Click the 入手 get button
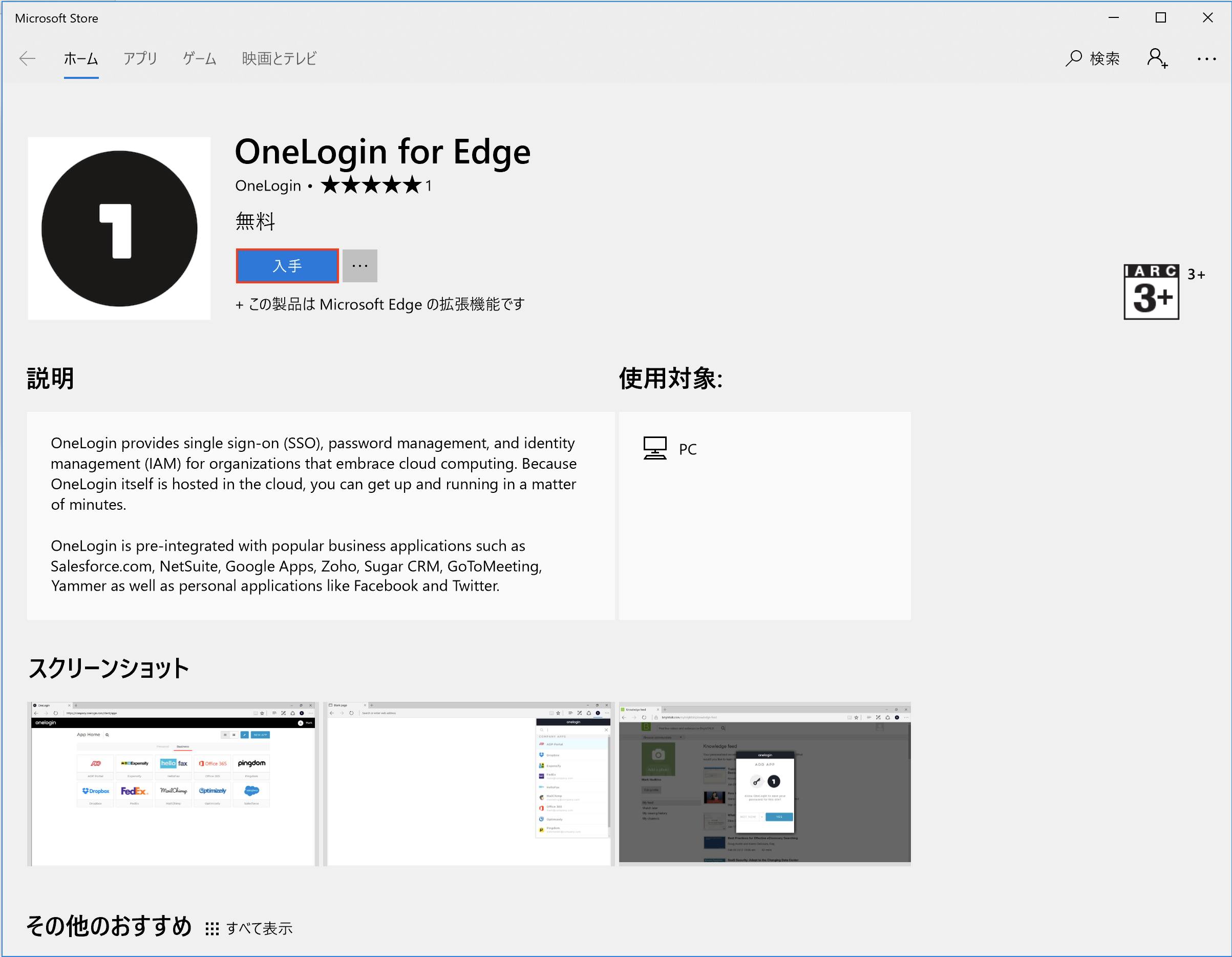Image resolution: width=1232 pixels, height=957 pixels. 287,266
